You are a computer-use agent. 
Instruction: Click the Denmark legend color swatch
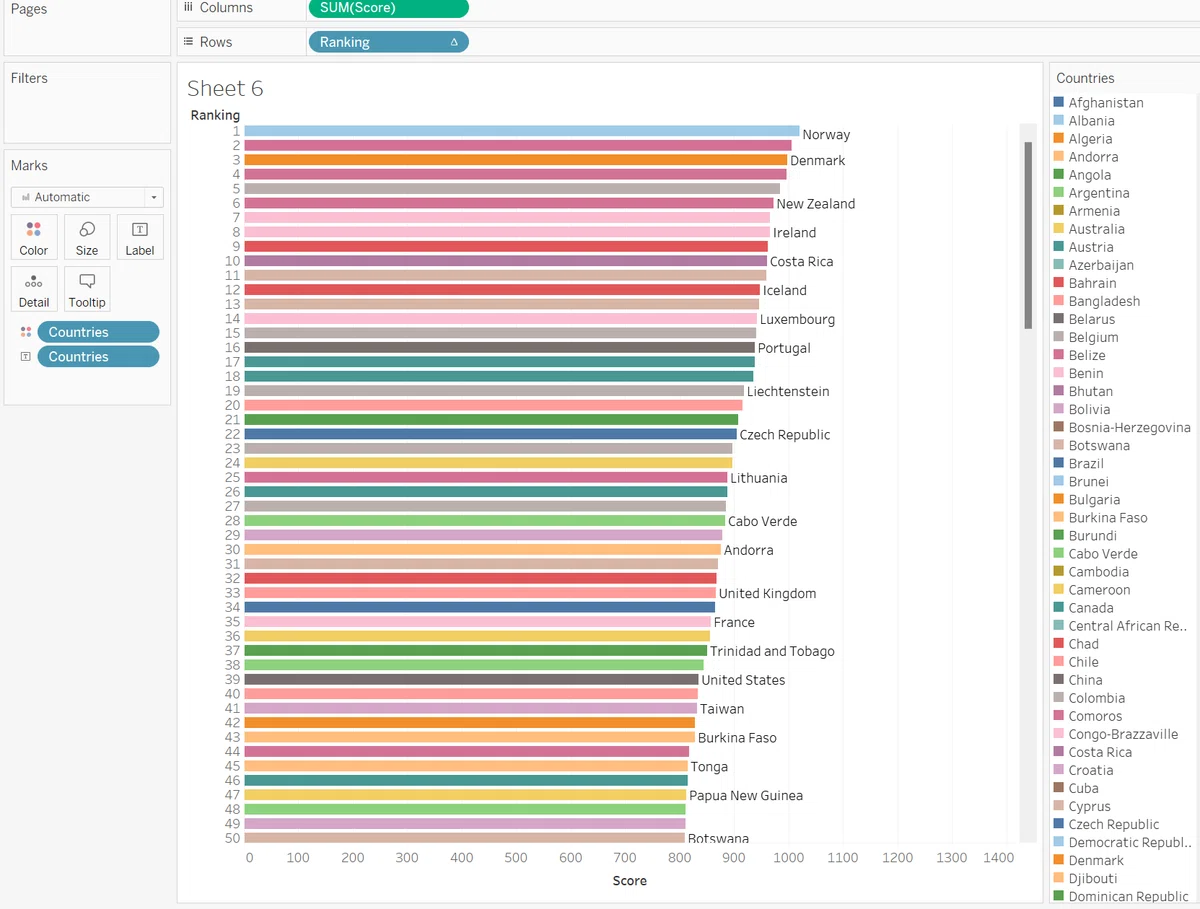pos(1058,860)
